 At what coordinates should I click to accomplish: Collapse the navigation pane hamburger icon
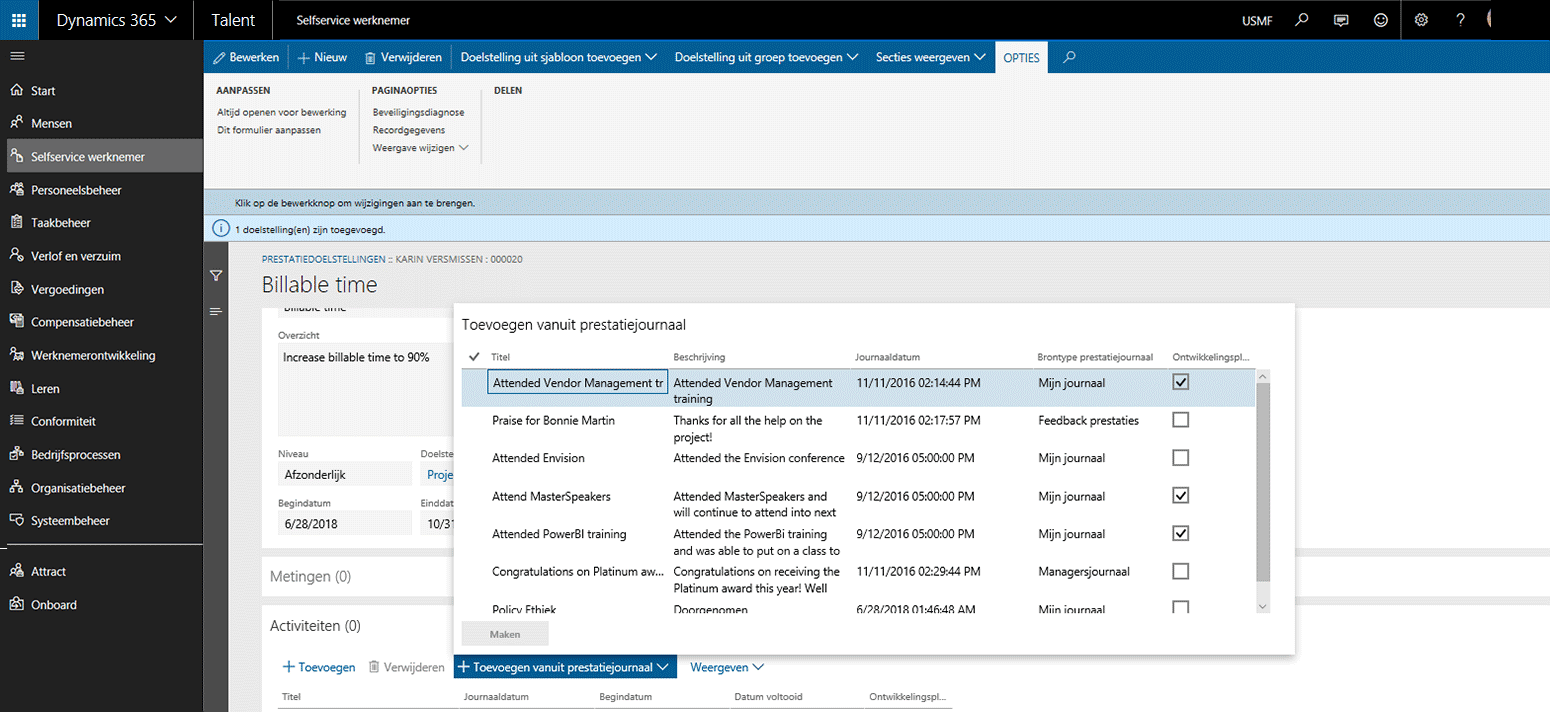click(17, 56)
